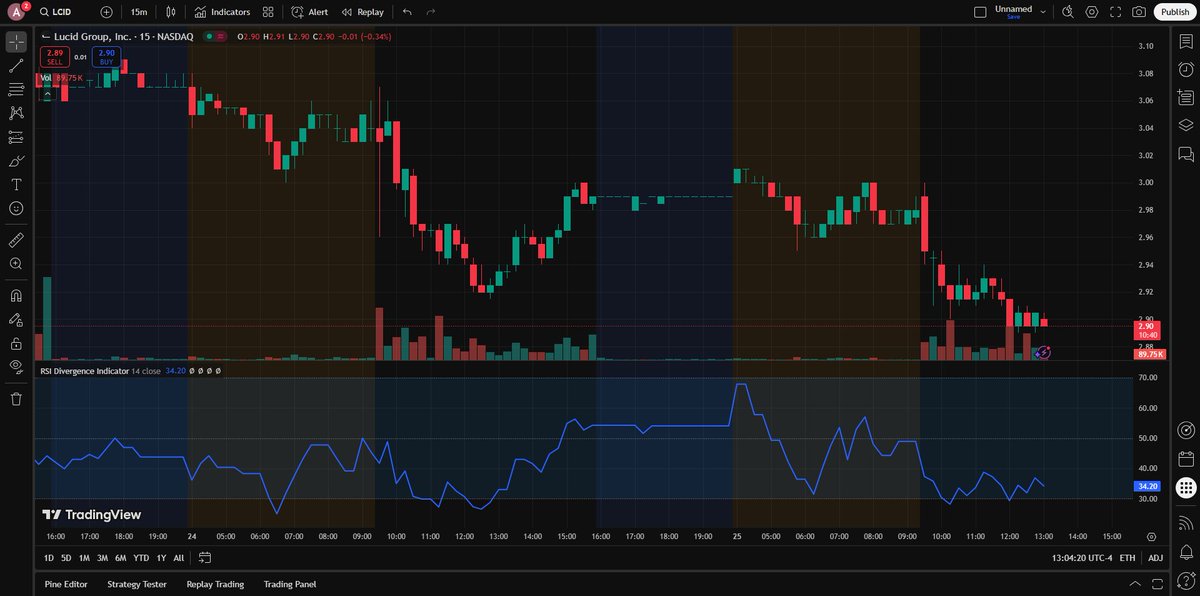The width and height of the screenshot is (1200, 596).
Task: Collapse the indicator legend arrow under Vol
Action: (46, 95)
